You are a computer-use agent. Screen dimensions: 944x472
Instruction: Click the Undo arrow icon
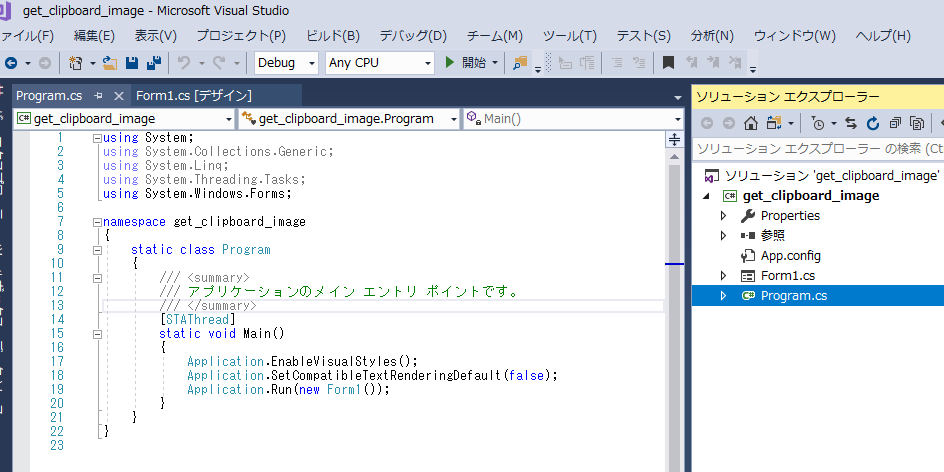point(183,63)
